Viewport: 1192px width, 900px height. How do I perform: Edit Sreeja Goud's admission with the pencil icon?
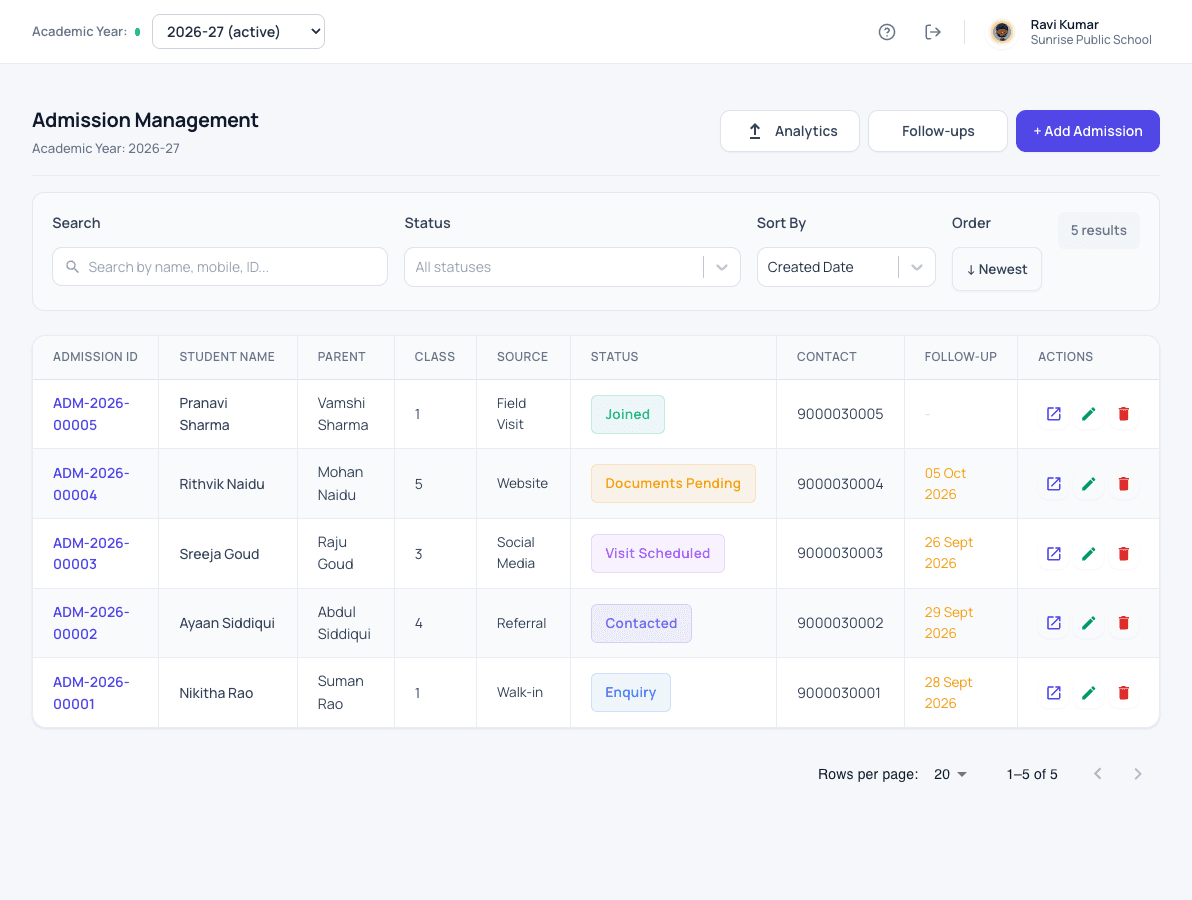[x=1089, y=554]
